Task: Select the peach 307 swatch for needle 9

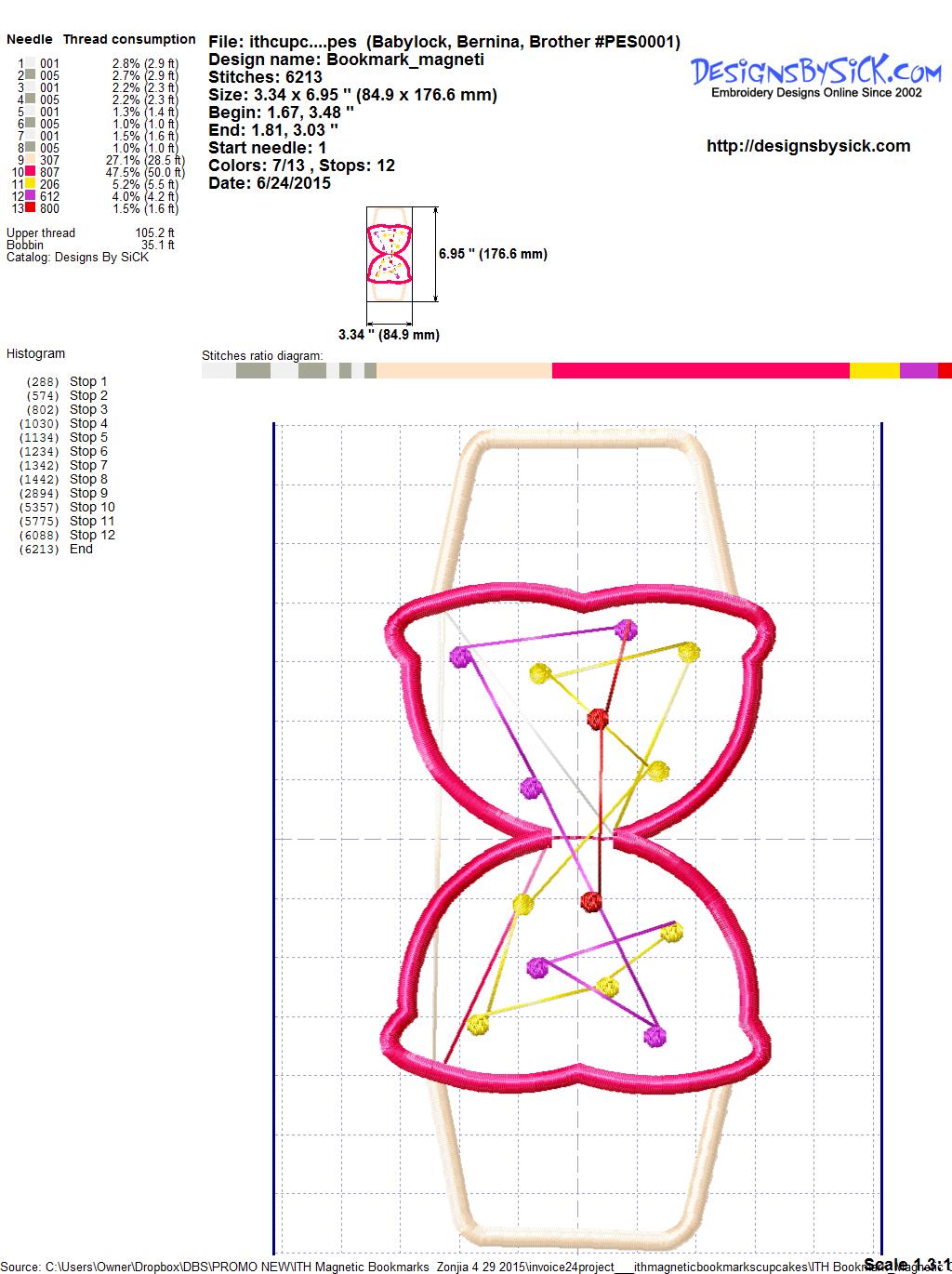Action: (x=30, y=161)
